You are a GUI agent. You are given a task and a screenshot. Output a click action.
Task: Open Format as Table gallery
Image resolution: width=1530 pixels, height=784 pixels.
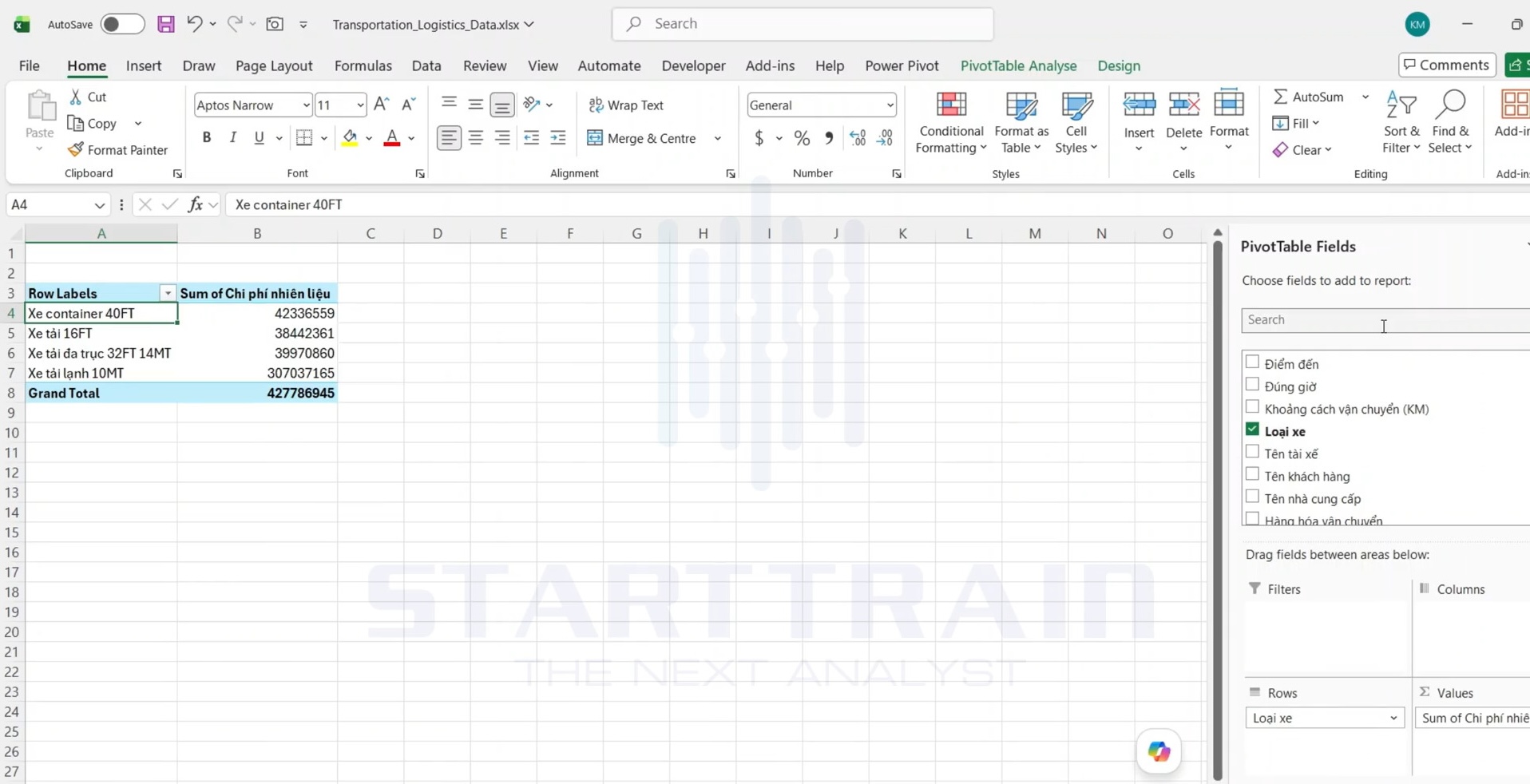click(x=1021, y=122)
